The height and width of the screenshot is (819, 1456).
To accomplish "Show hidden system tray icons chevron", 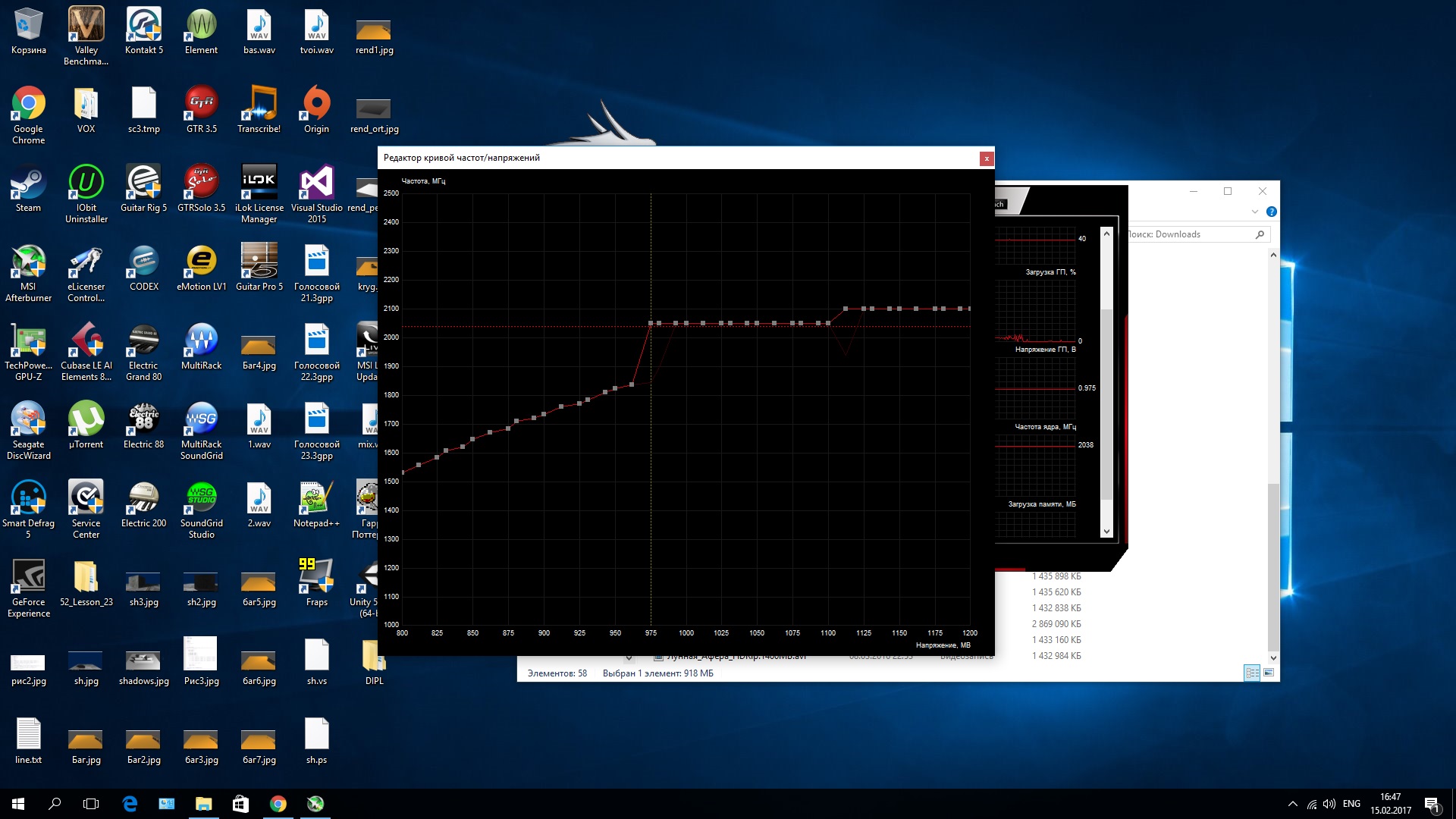I will point(1292,804).
